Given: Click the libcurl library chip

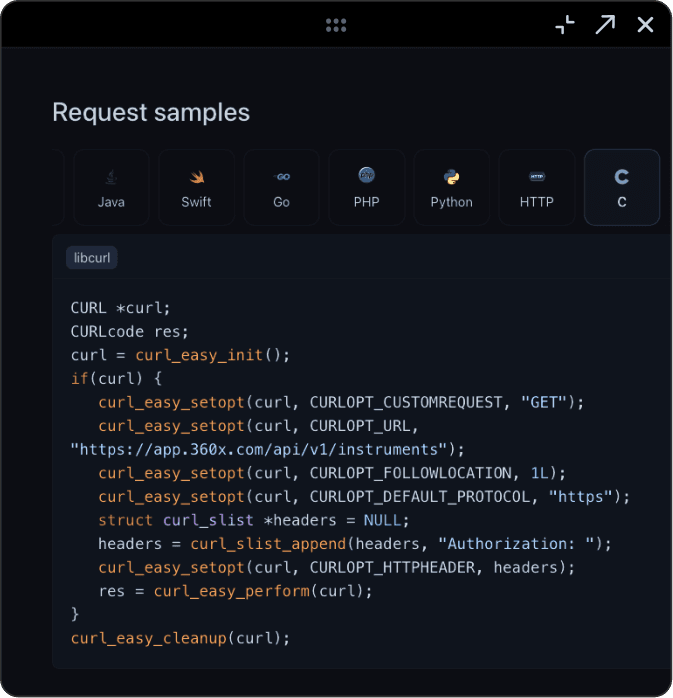Looking at the screenshot, I should click(92, 258).
